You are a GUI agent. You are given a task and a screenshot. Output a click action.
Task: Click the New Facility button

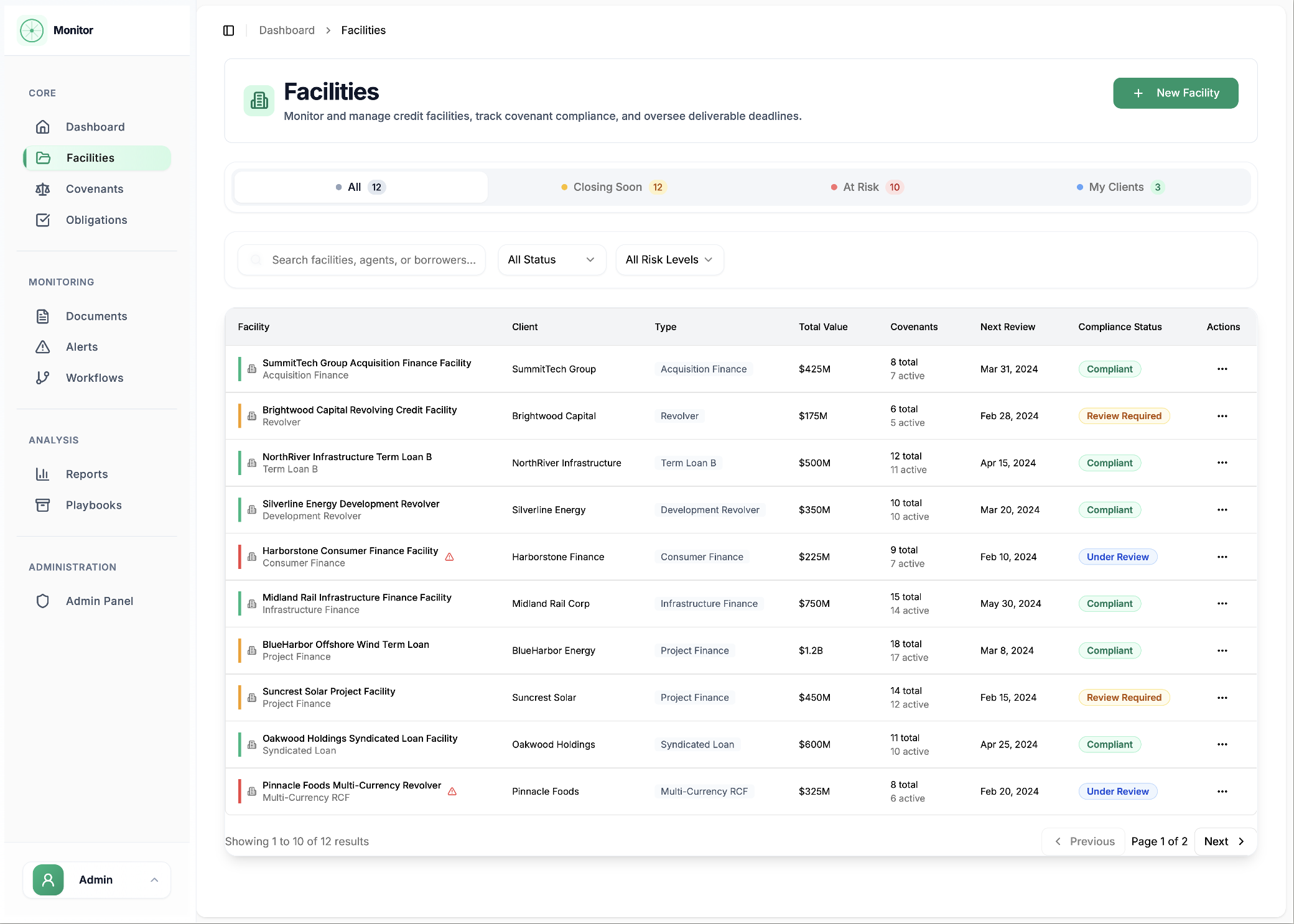tap(1175, 93)
